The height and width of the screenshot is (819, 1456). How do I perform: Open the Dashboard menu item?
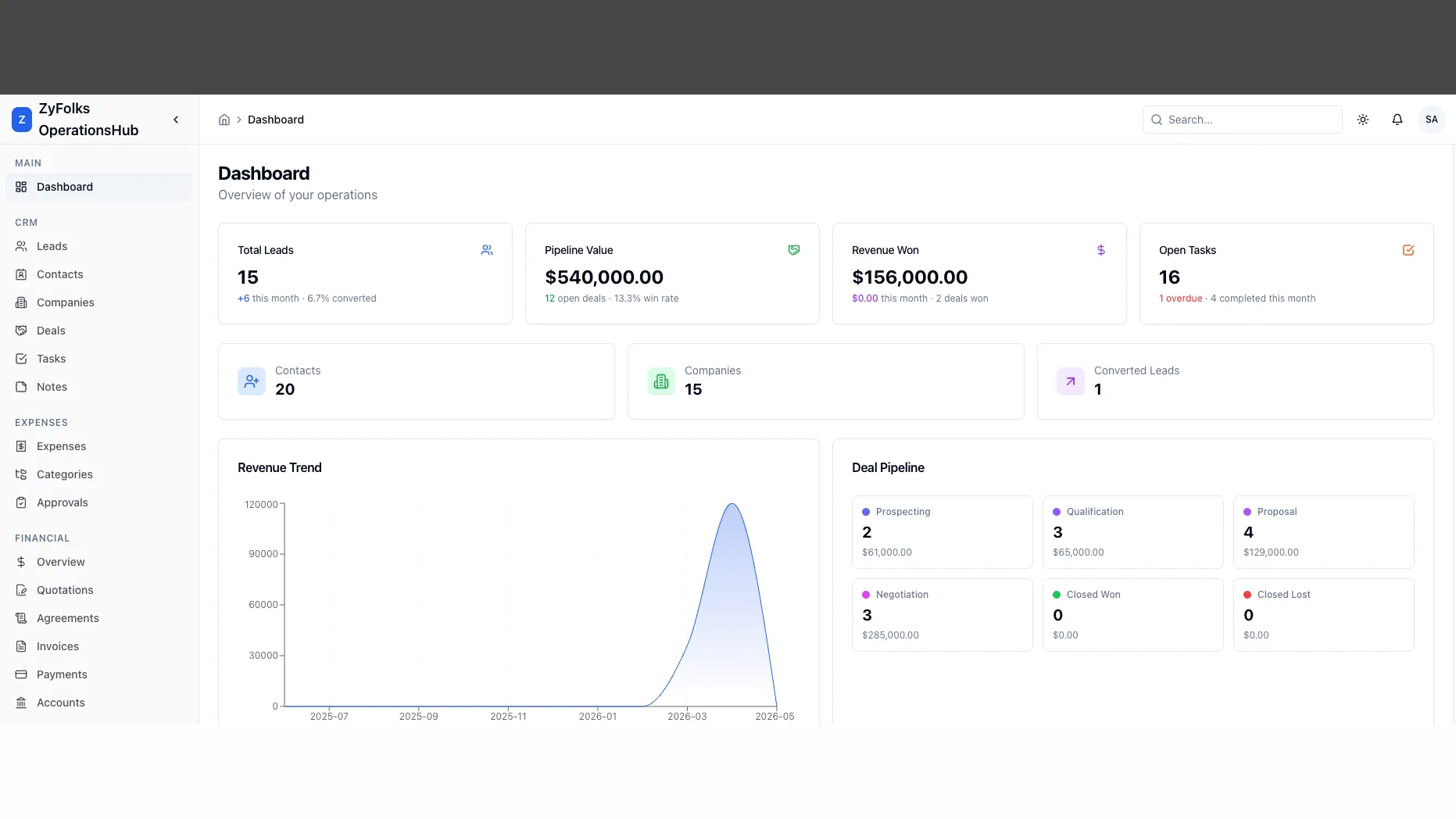click(98, 187)
